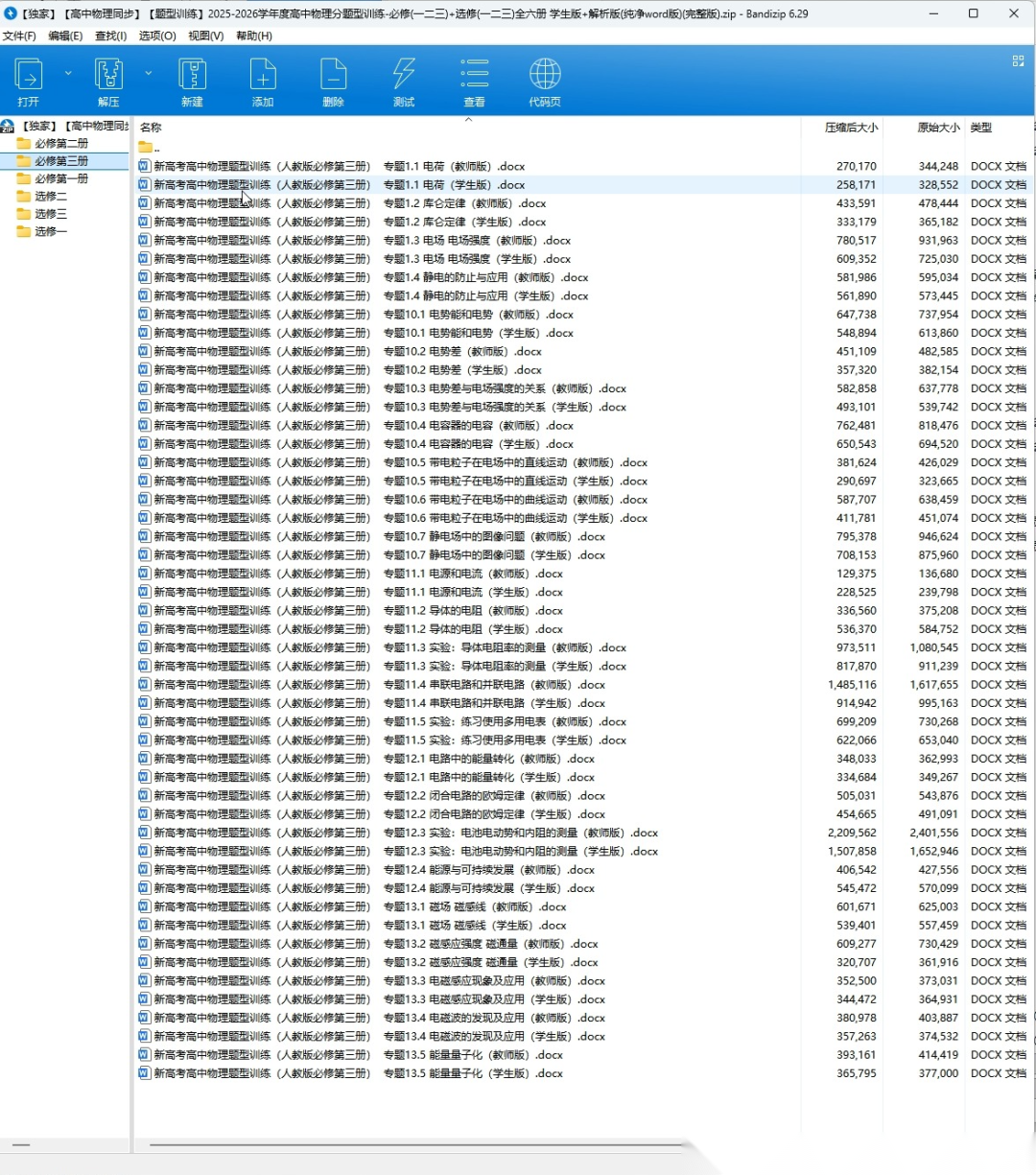This screenshot has width=1036, height=1175.
Task: Click the 查看 (View) toolbar icon
Action: pyautogui.click(x=474, y=75)
